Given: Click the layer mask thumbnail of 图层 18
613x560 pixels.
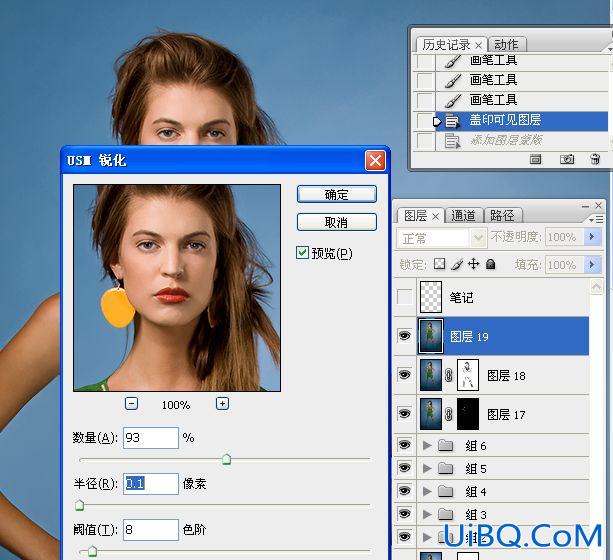Looking at the screenshot, I should [x=468, y=375].
